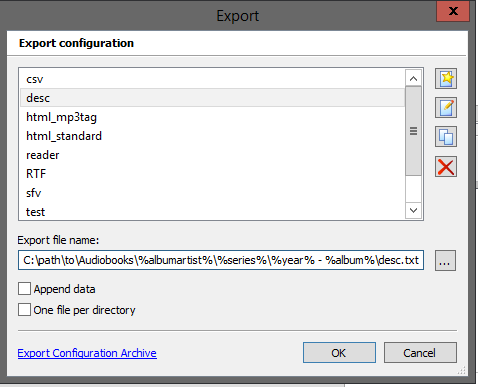Viewport: 478px width, 387px height.
Task: Click the list scroll down arrow
Action: [x=413, y=210]
